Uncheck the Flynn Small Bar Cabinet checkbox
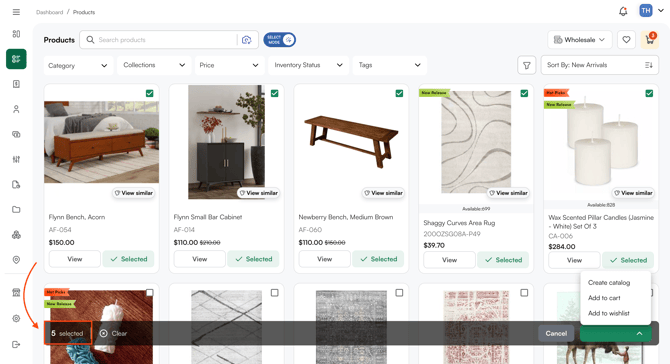 tap(274, 93)
